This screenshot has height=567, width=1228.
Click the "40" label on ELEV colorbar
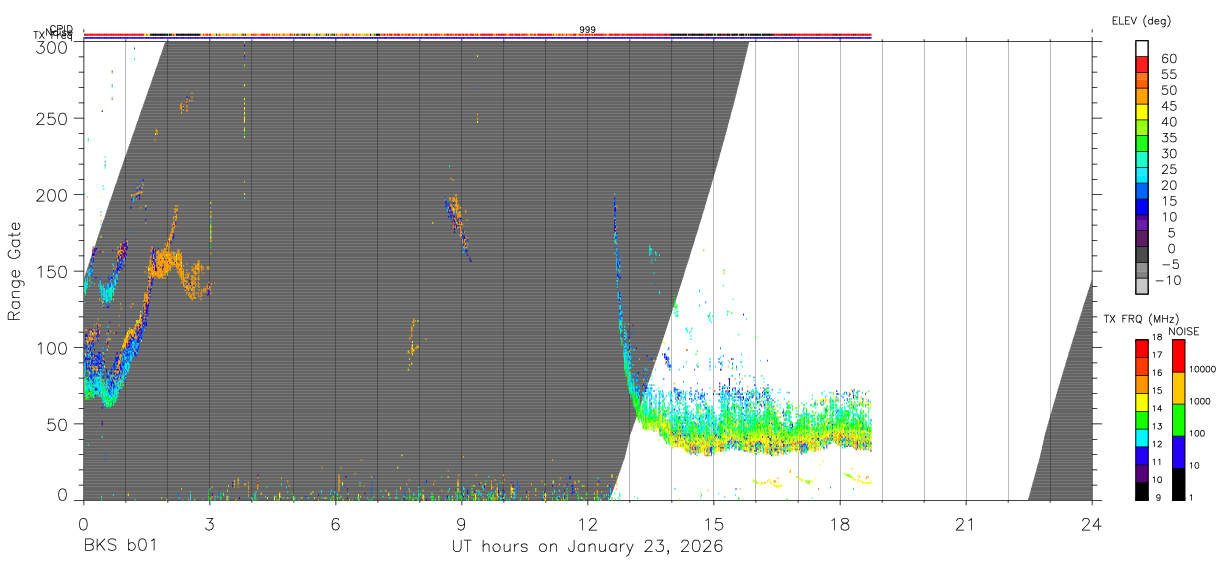(x=1168, y=122)
